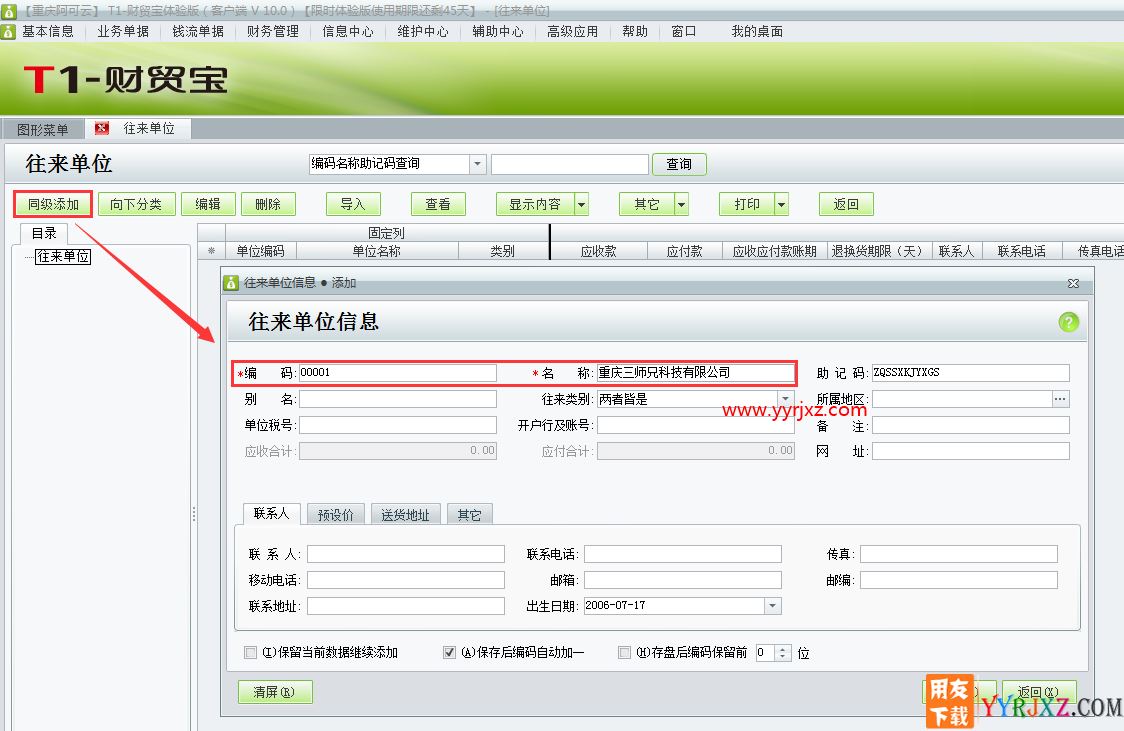Screen dimensions: 1124x731
Task: Expand the 打印 dropdown arrow
Action: (781, 204)
